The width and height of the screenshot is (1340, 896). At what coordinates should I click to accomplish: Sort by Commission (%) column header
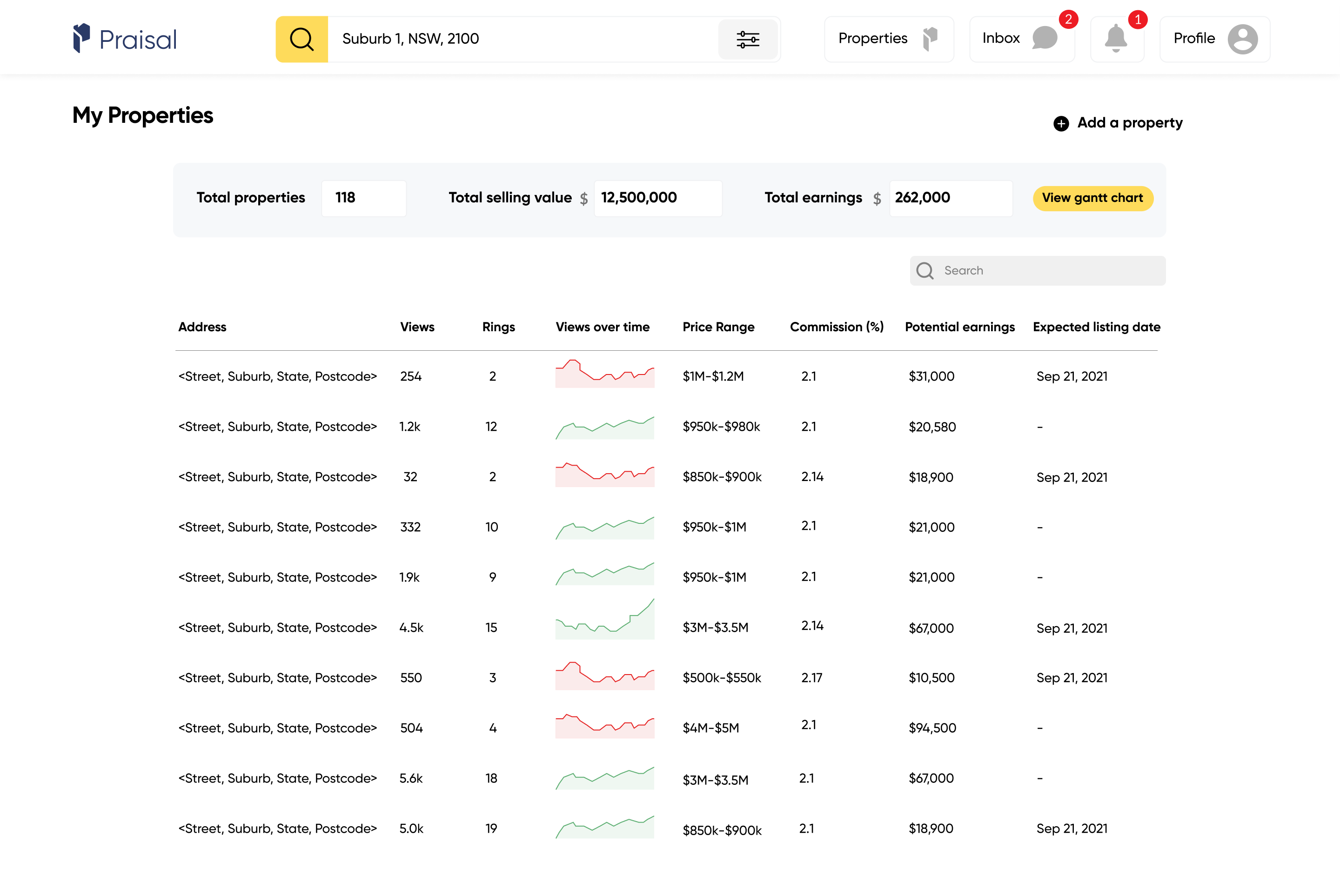click(837, 327)
